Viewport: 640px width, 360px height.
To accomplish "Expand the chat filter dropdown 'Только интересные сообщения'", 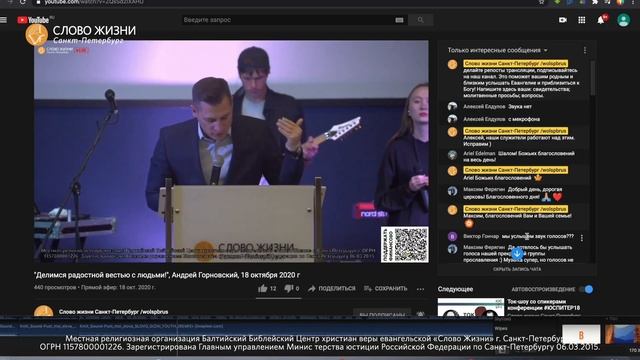I will point(498,50).
